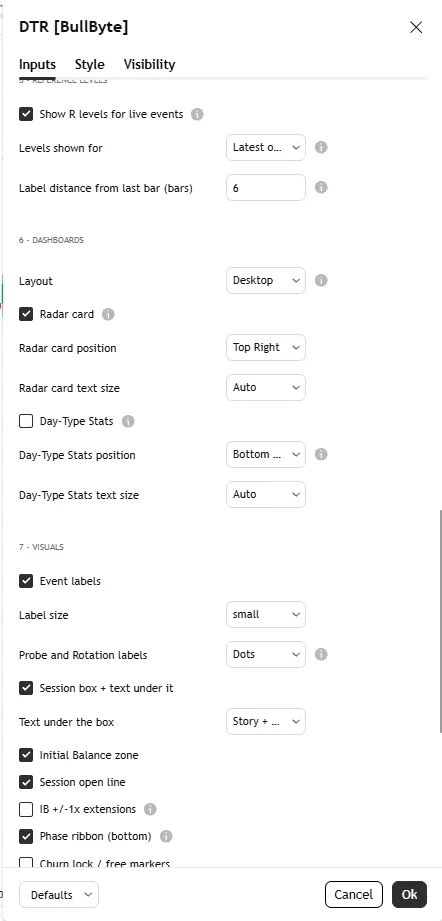Switch to the Inputs tab
Screen dimensions: 442x921
pos(38,65)
